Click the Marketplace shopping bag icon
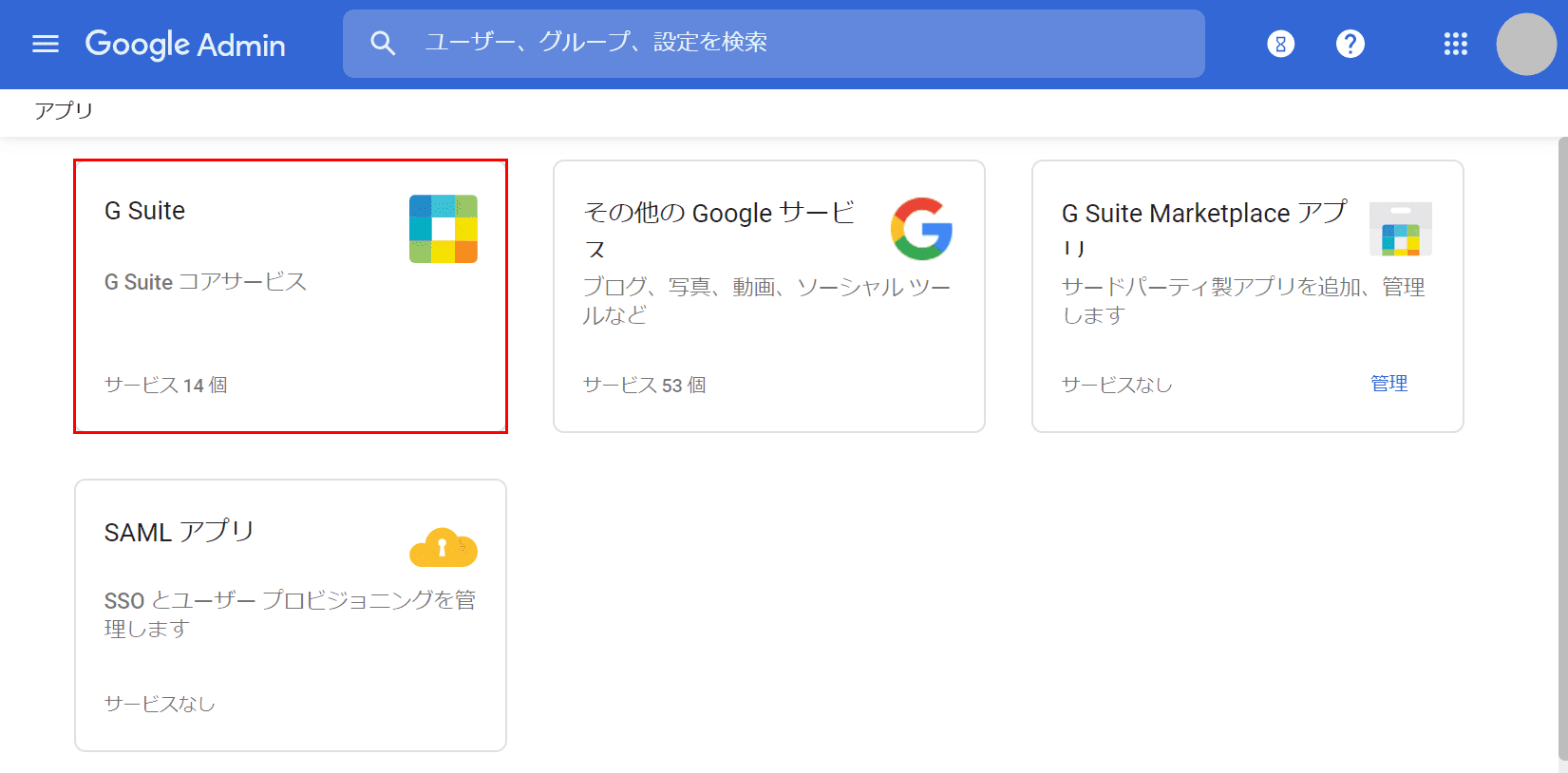This screenshot has width=1568, height=773. pos(1401,229)
